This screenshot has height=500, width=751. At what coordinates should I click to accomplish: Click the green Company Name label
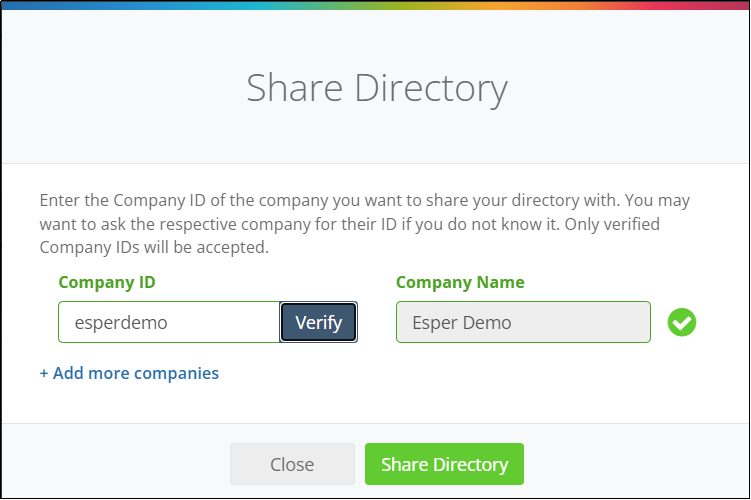tap(460, 283)
